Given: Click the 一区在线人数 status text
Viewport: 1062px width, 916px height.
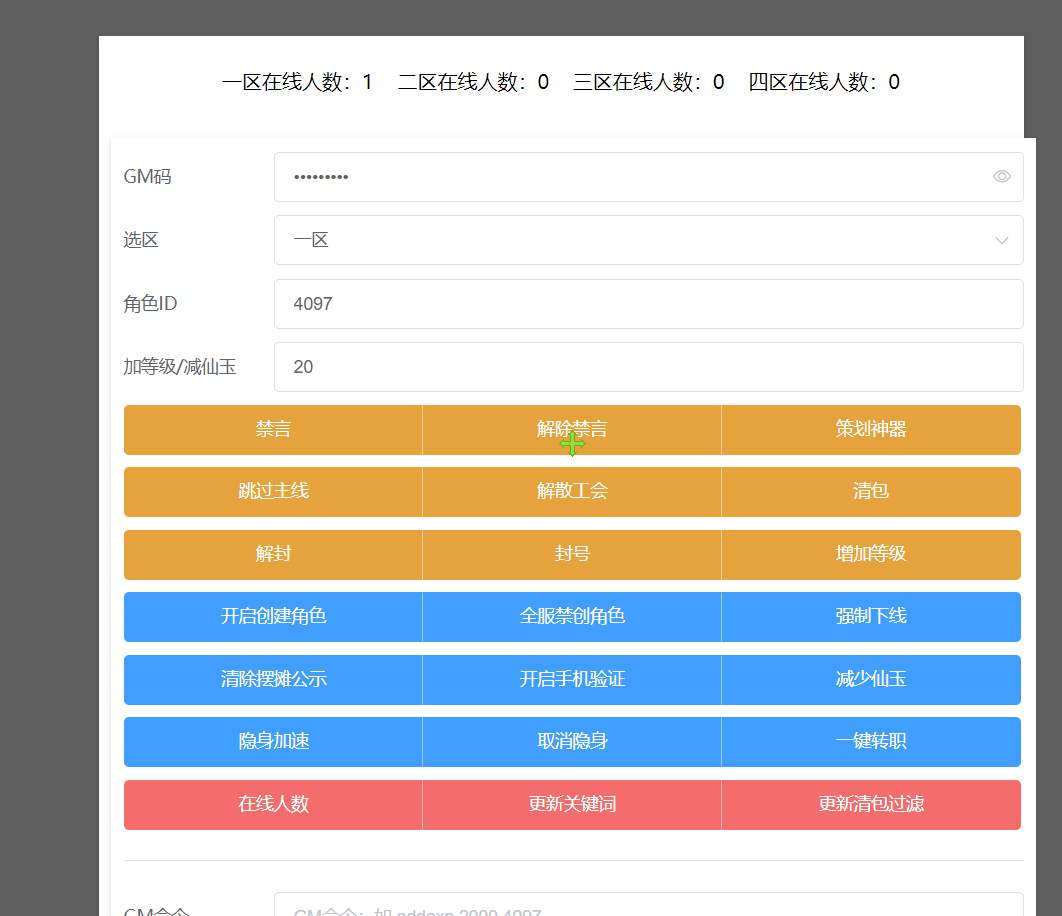Looking at the screenshot, I should tap(297, 82).
